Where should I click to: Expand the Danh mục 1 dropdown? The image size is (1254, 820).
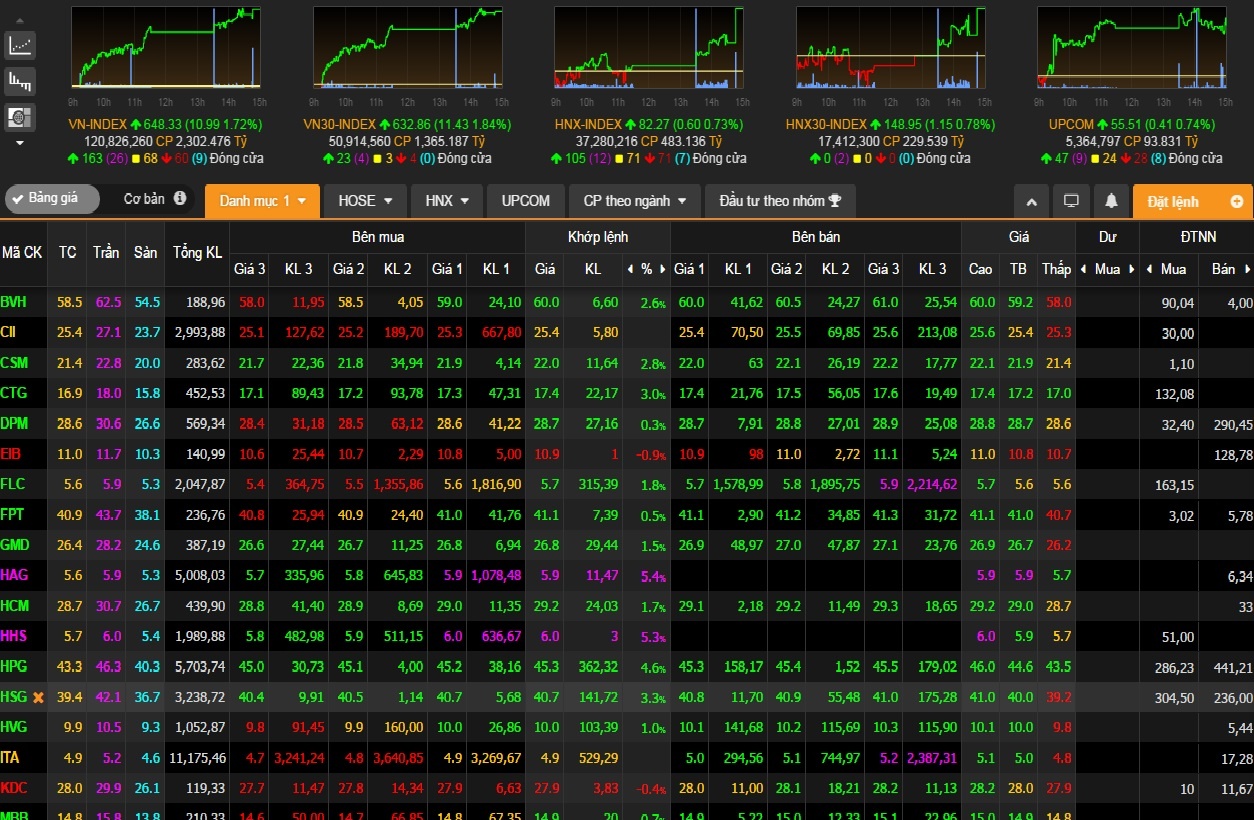coord(262,201)
